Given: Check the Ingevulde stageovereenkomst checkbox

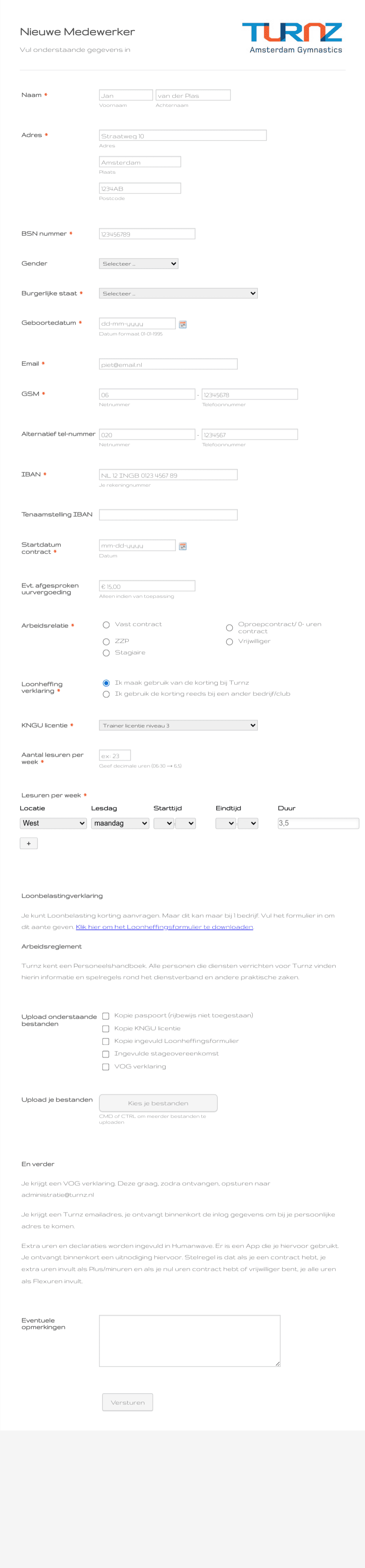Looking at the screenshot, I should tap(106, 1054).
